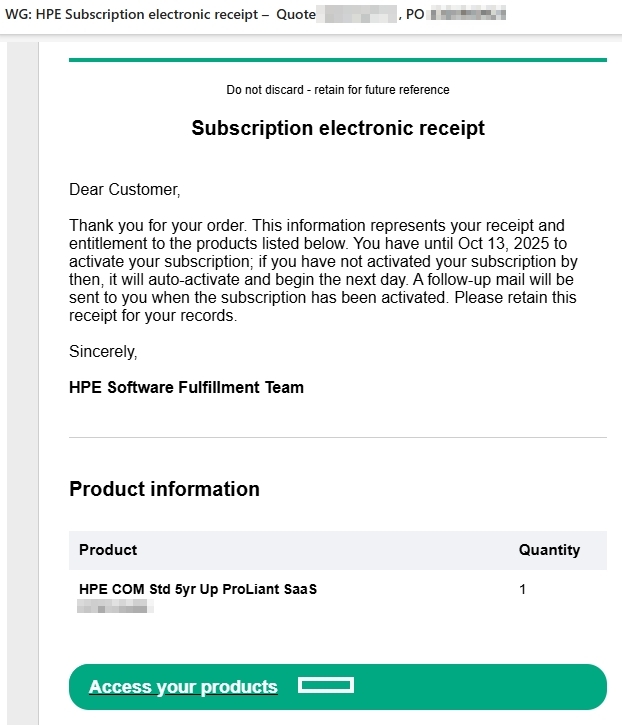Click blurred SKU below product name
This screenshot has width=622, height=725.
[x=113, y=606]
